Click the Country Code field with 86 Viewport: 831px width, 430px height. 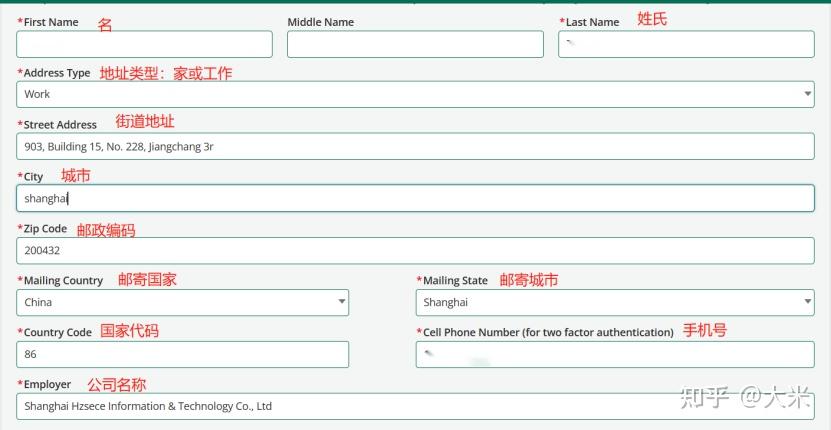tap(182, 354)
